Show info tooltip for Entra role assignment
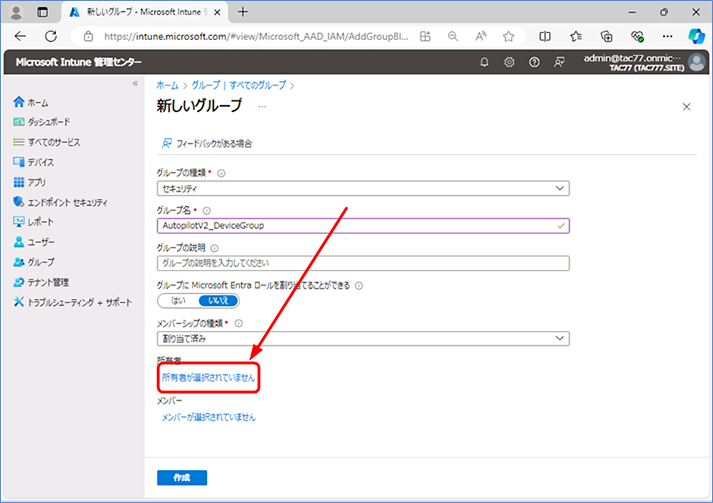The image size is (713, 503). [x=359, y=286]
